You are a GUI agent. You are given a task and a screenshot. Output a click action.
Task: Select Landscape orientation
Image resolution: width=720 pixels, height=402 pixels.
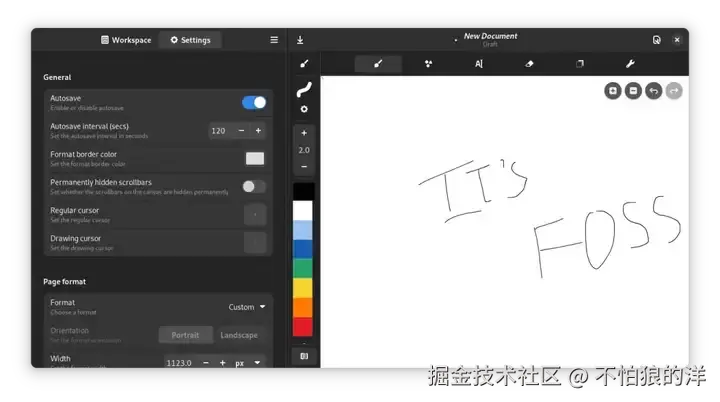click(x=239, y=335)
